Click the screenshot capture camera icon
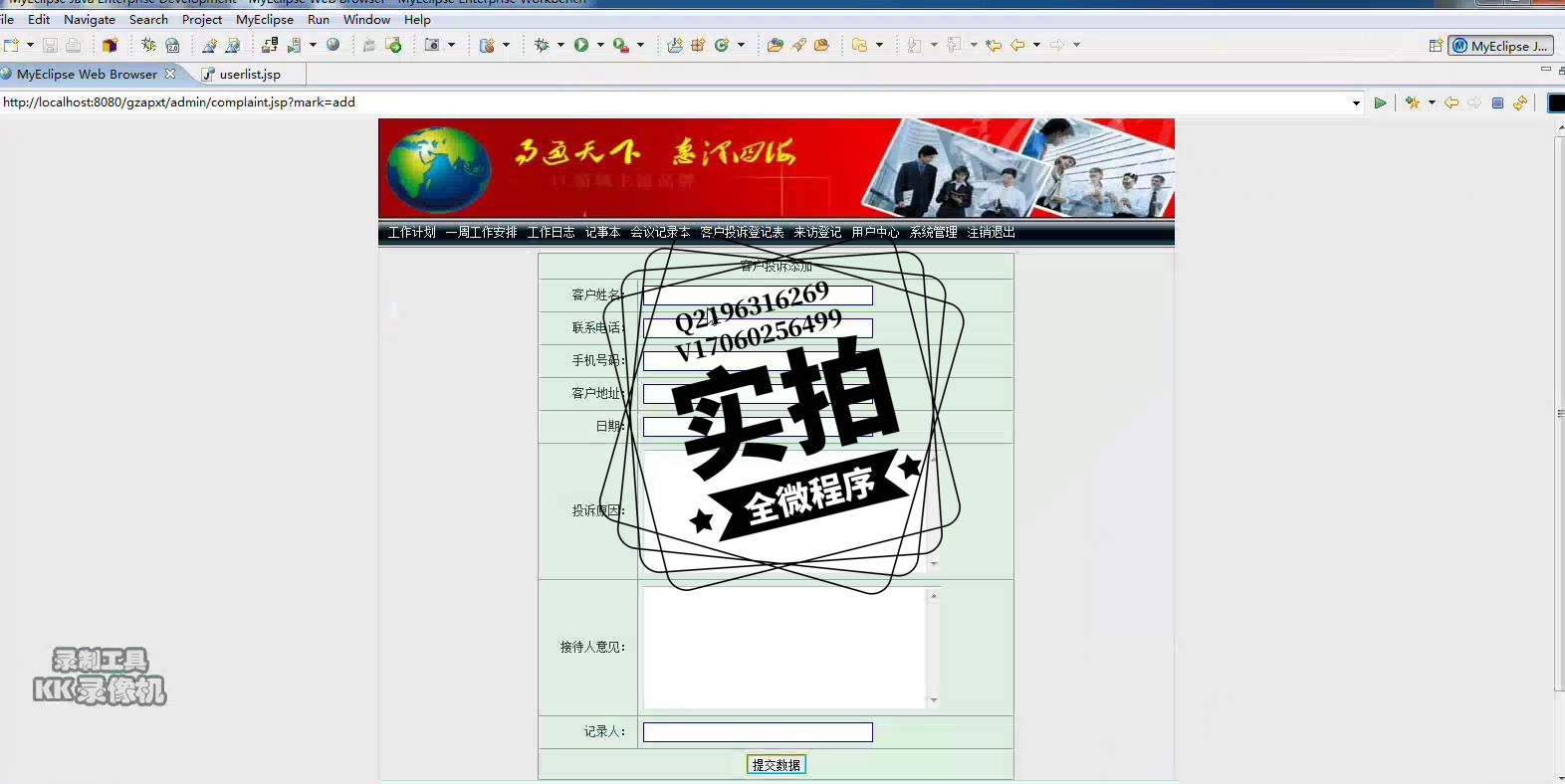This screenshot has width=1565, height=784. [x=432, y=45]
